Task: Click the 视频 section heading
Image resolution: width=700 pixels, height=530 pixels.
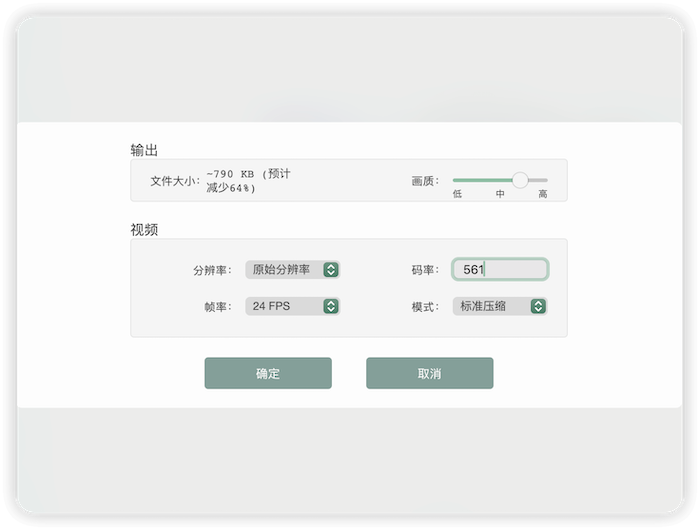Action: coord(144,229)
